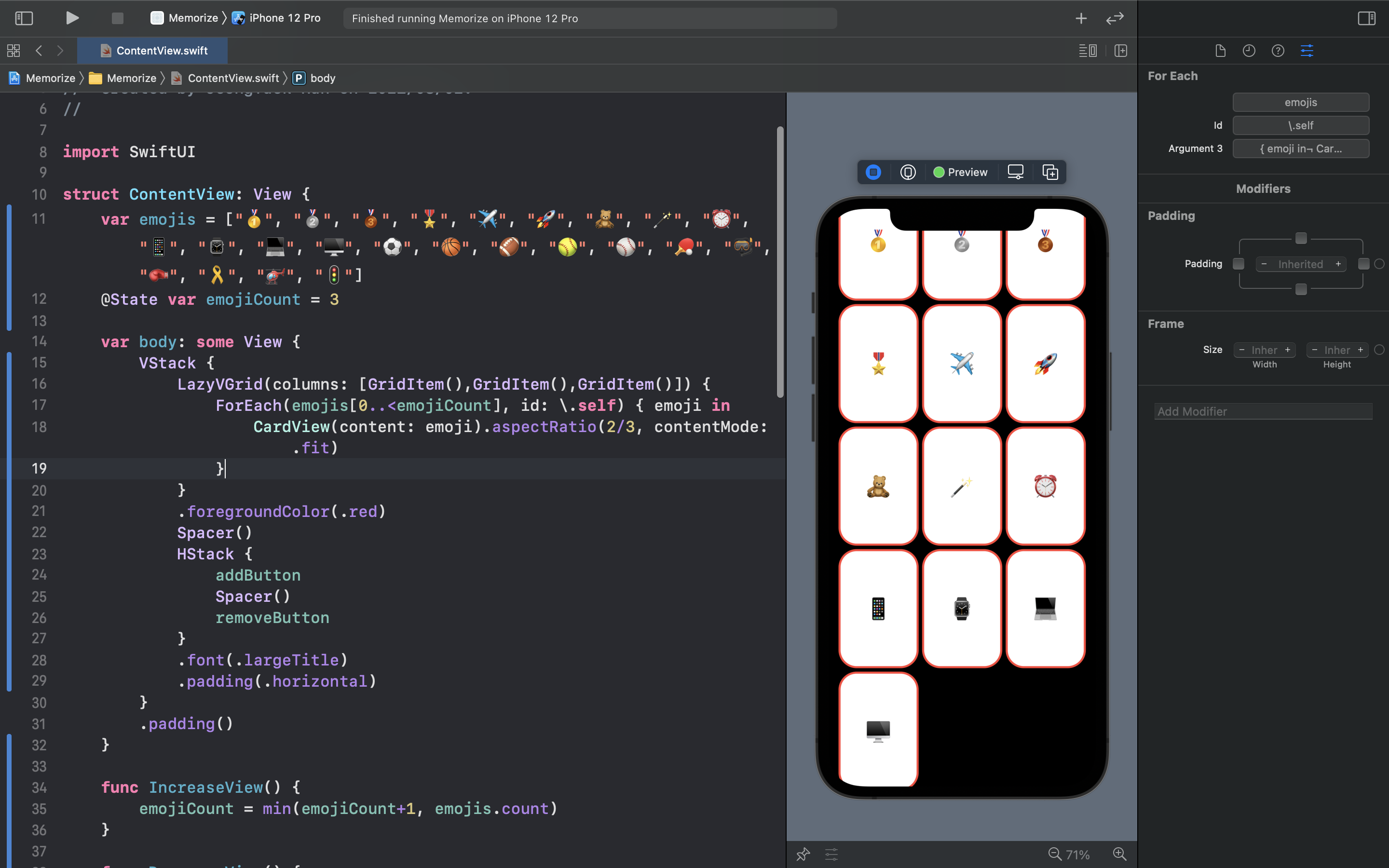Click the Stop button in toolbar

(117, 18)
